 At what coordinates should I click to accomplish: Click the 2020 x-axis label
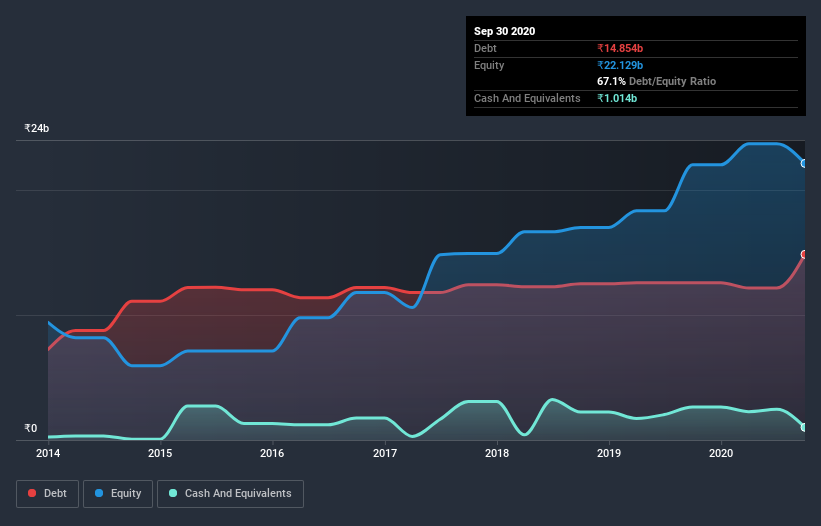coord(721,453)
